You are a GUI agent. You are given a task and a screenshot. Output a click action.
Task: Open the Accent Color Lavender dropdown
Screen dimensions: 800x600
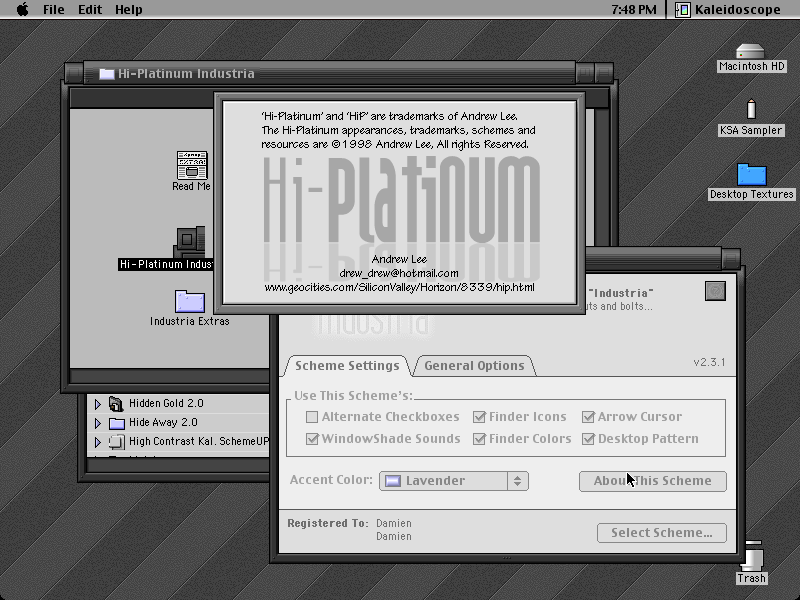(x=454, y=481)
